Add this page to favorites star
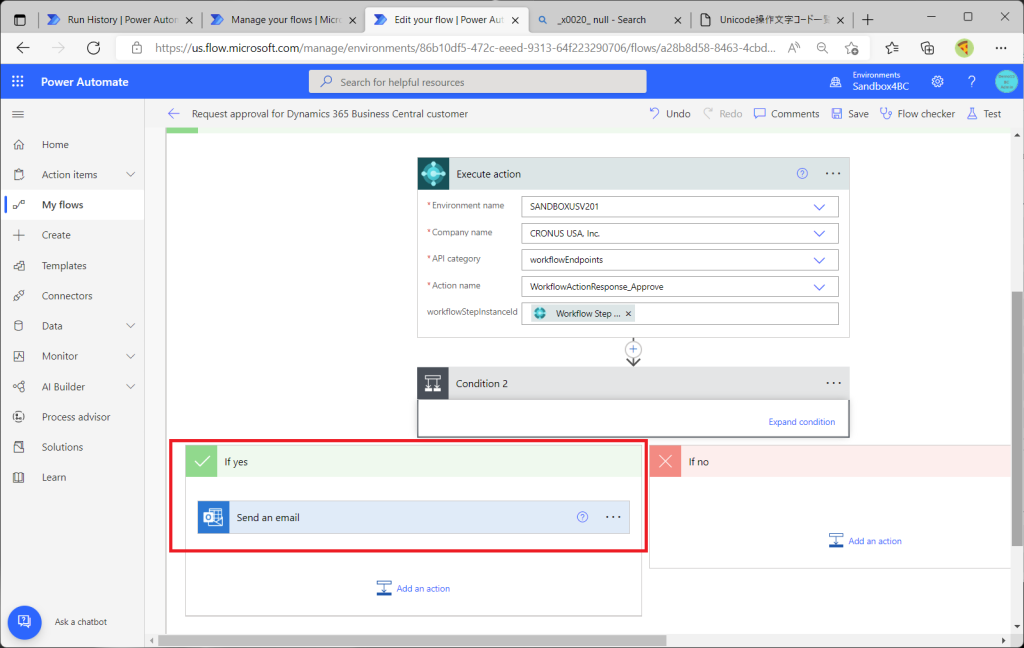The image size is (1024, 648). 851,48
